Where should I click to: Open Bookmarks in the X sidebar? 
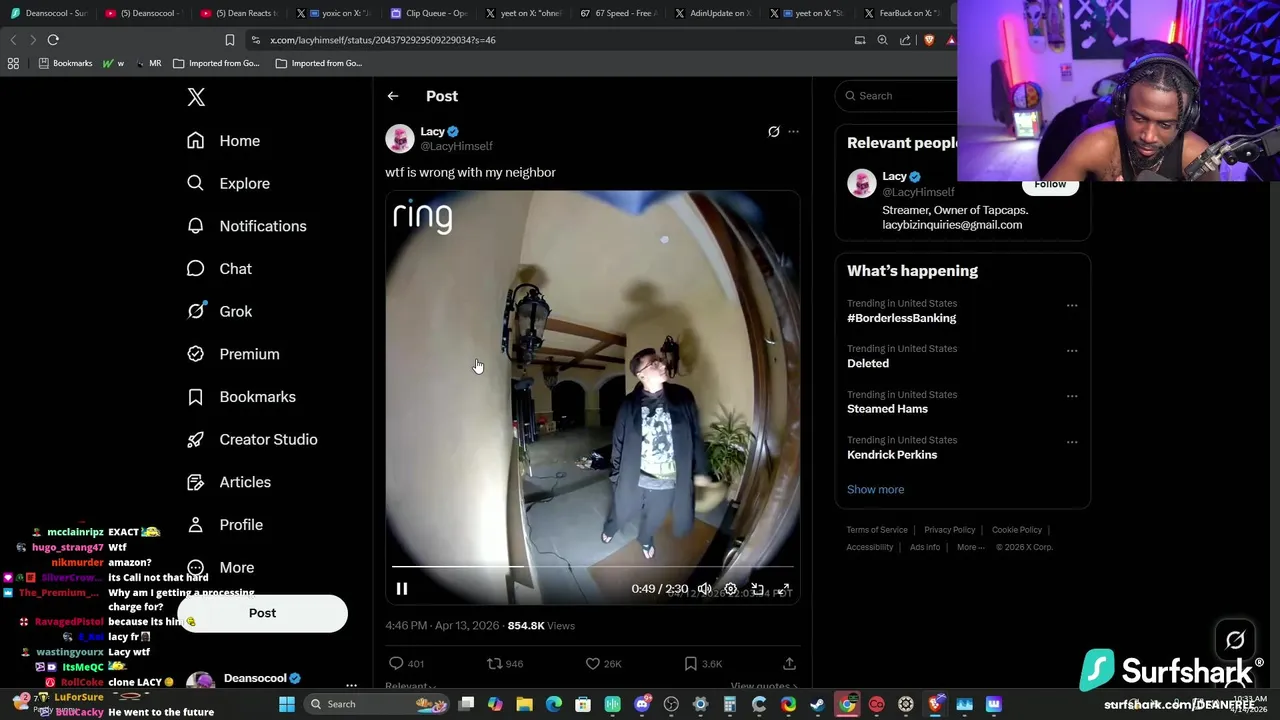tap(241, 397)
